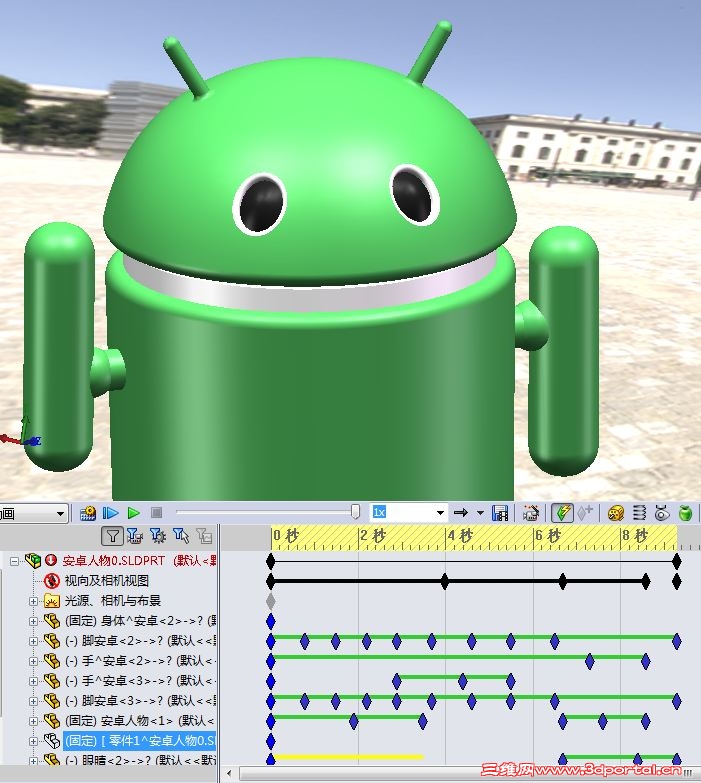
Task: Select the end keyframe of the top assembly row
Action: pos(677,561)
